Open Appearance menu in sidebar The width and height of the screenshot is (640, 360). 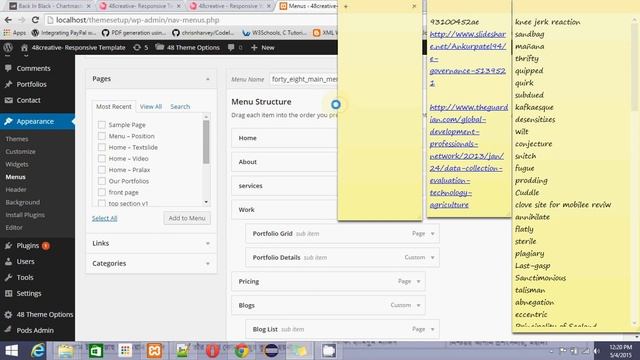click(37, 121)
